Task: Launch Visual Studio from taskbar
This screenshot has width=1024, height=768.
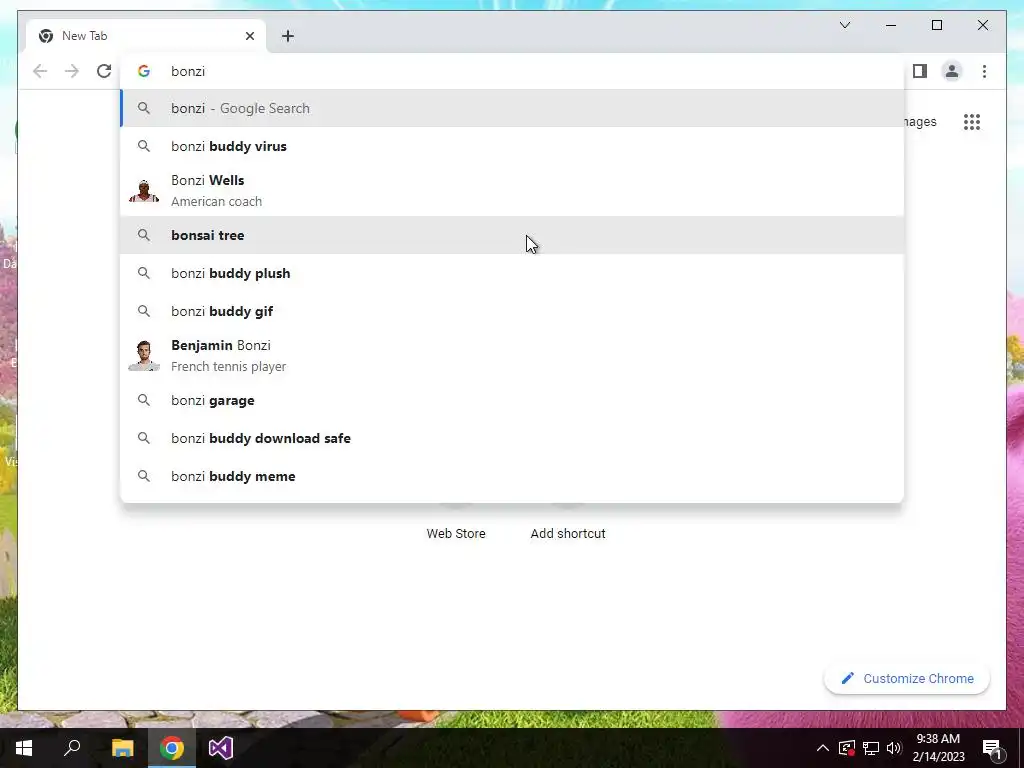Action: 221,748
